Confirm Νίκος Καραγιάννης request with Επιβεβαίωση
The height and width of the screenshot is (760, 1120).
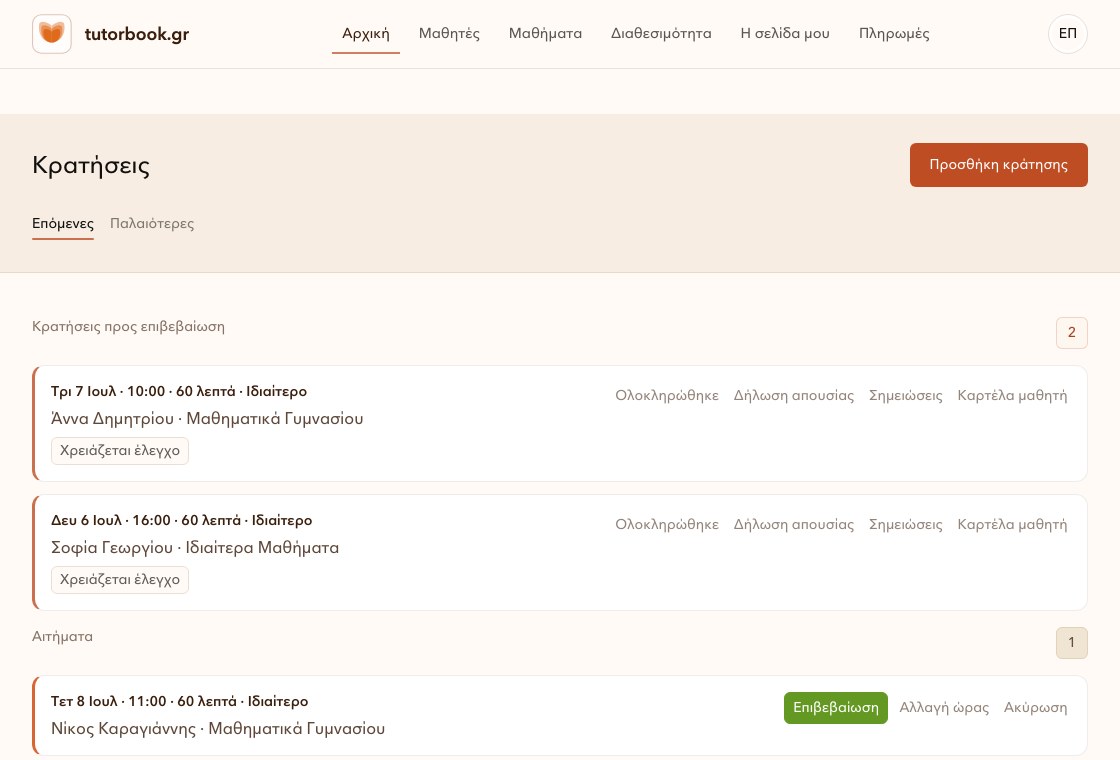tap(836, 708)
